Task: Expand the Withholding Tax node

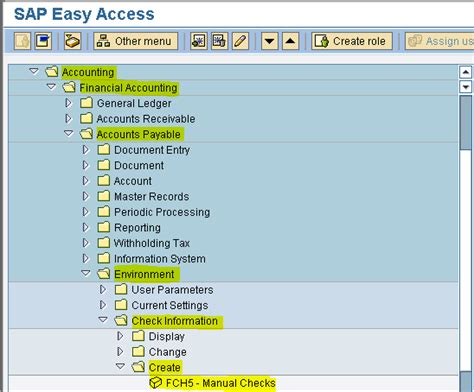Action: point(86,243)
